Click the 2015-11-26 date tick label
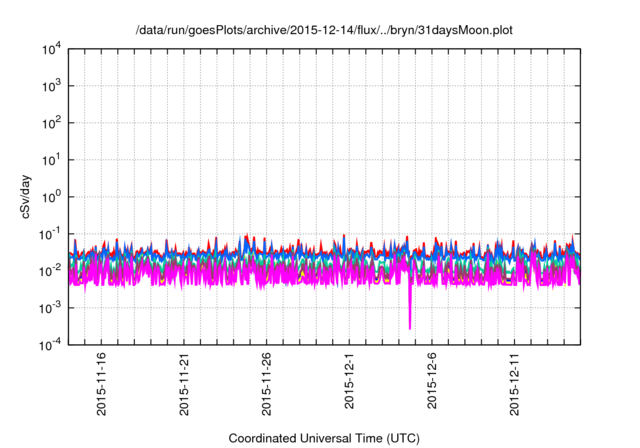 click(x=266, y=384)
